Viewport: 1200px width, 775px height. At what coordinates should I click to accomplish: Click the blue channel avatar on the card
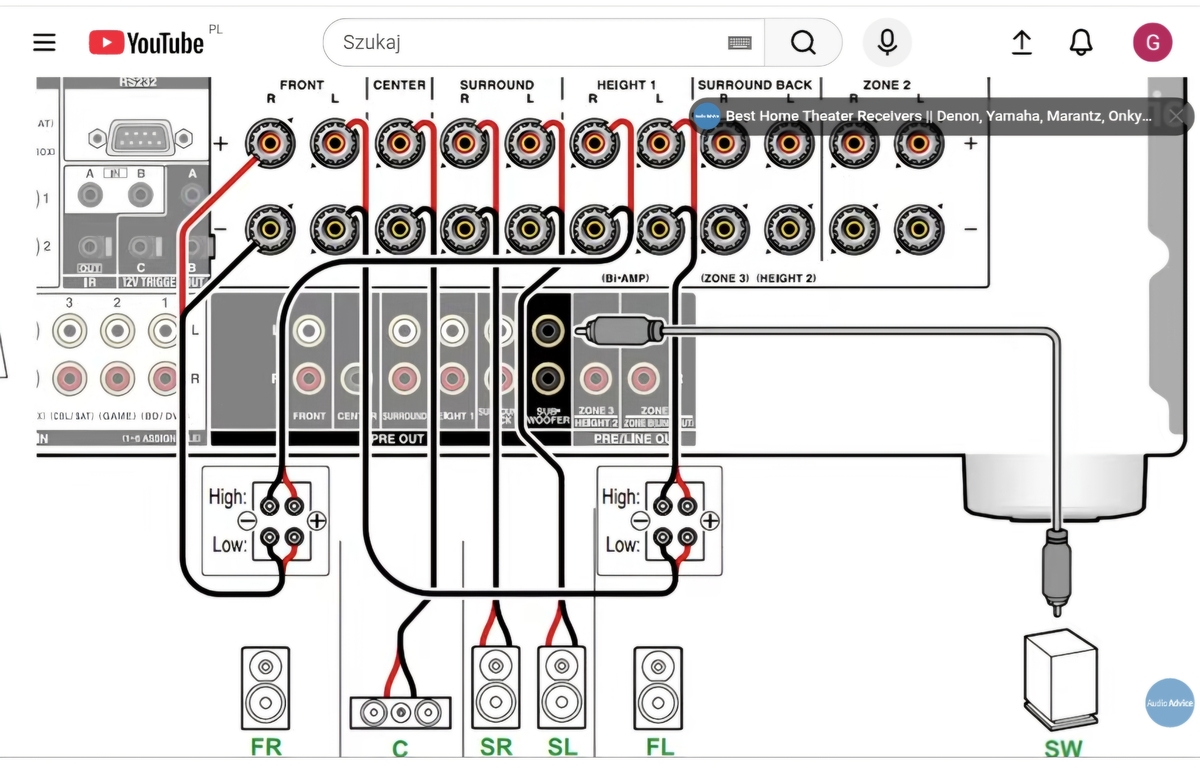[708, 116]
